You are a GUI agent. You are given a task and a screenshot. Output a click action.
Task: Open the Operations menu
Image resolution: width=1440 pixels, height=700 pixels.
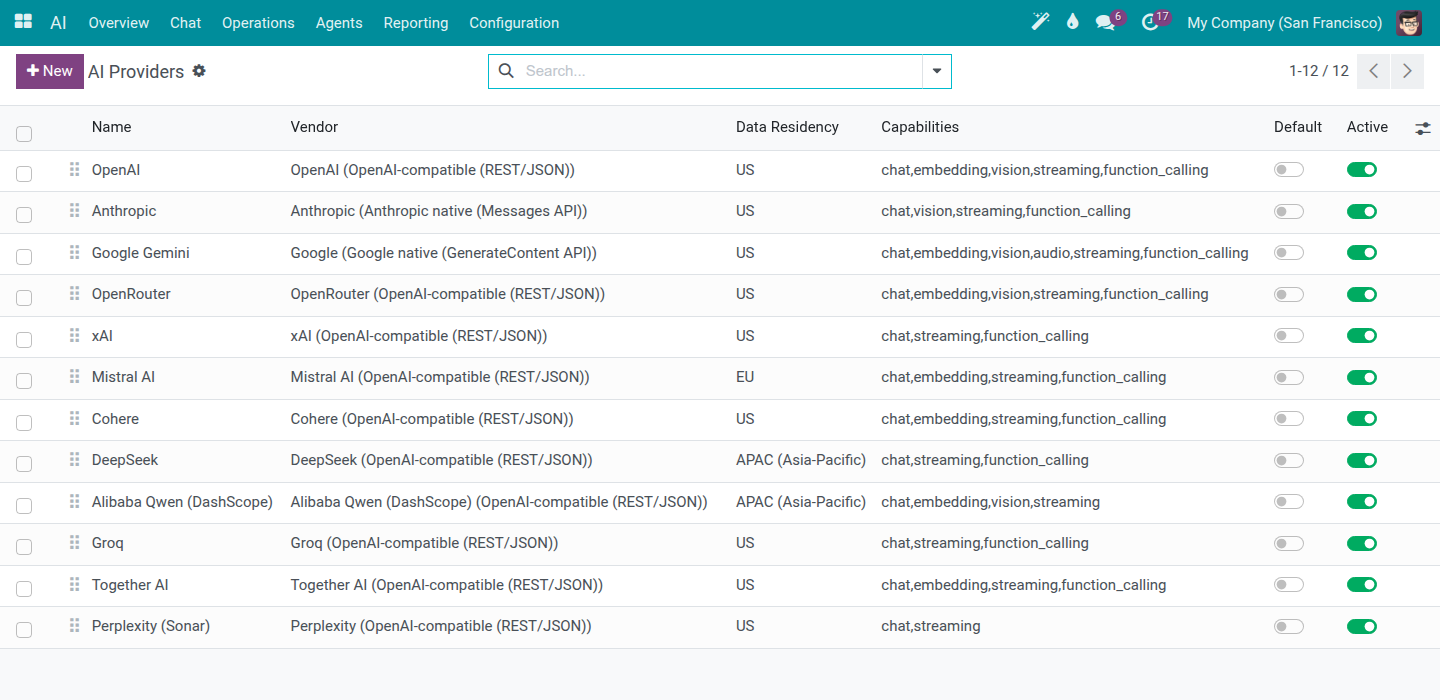pos(258,22)
